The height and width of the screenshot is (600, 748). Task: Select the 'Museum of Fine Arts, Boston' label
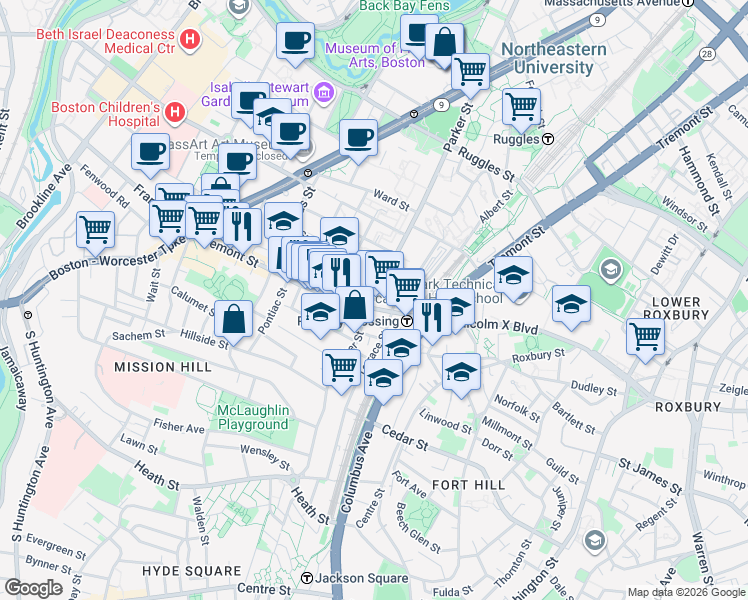coord(375,55)
